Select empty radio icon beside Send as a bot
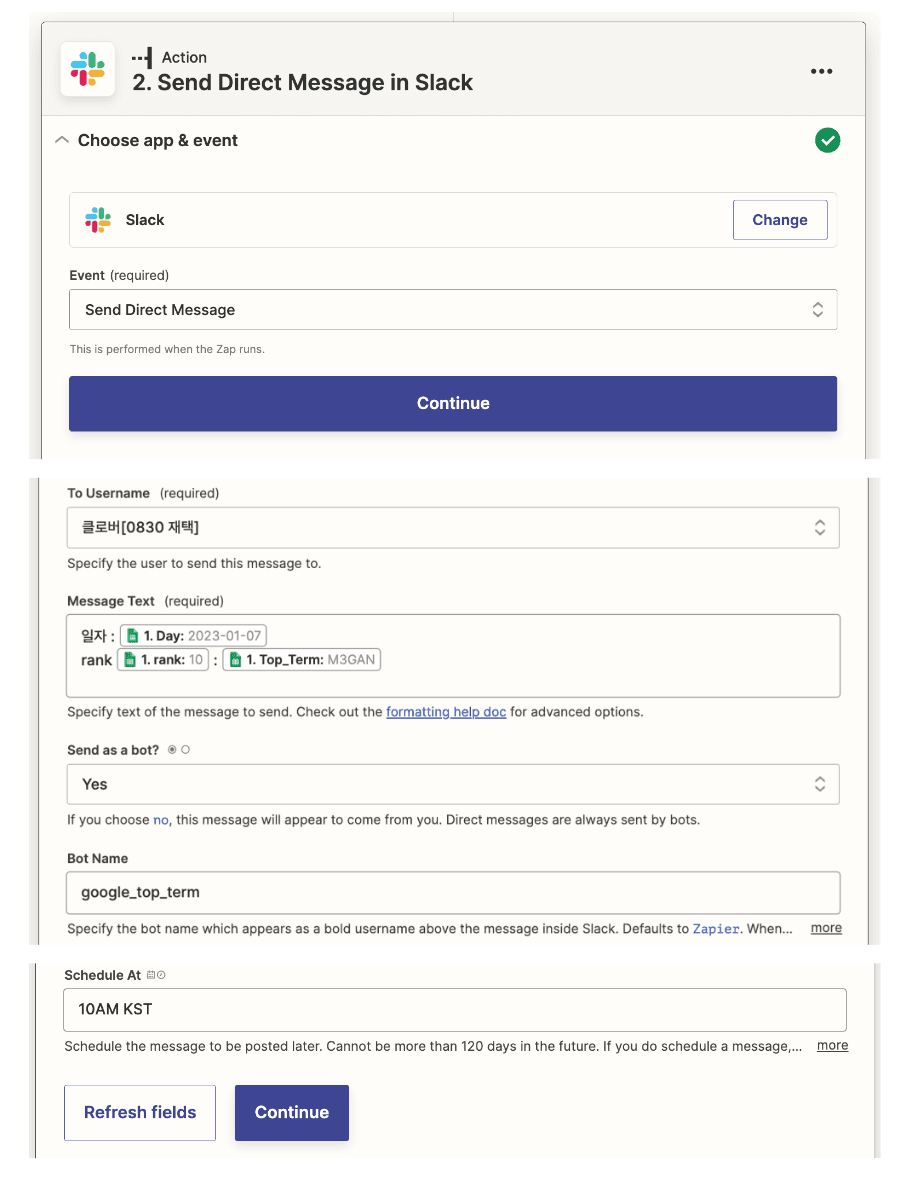Viewport: 900px width, 1186px height. (x=185, y=750)
